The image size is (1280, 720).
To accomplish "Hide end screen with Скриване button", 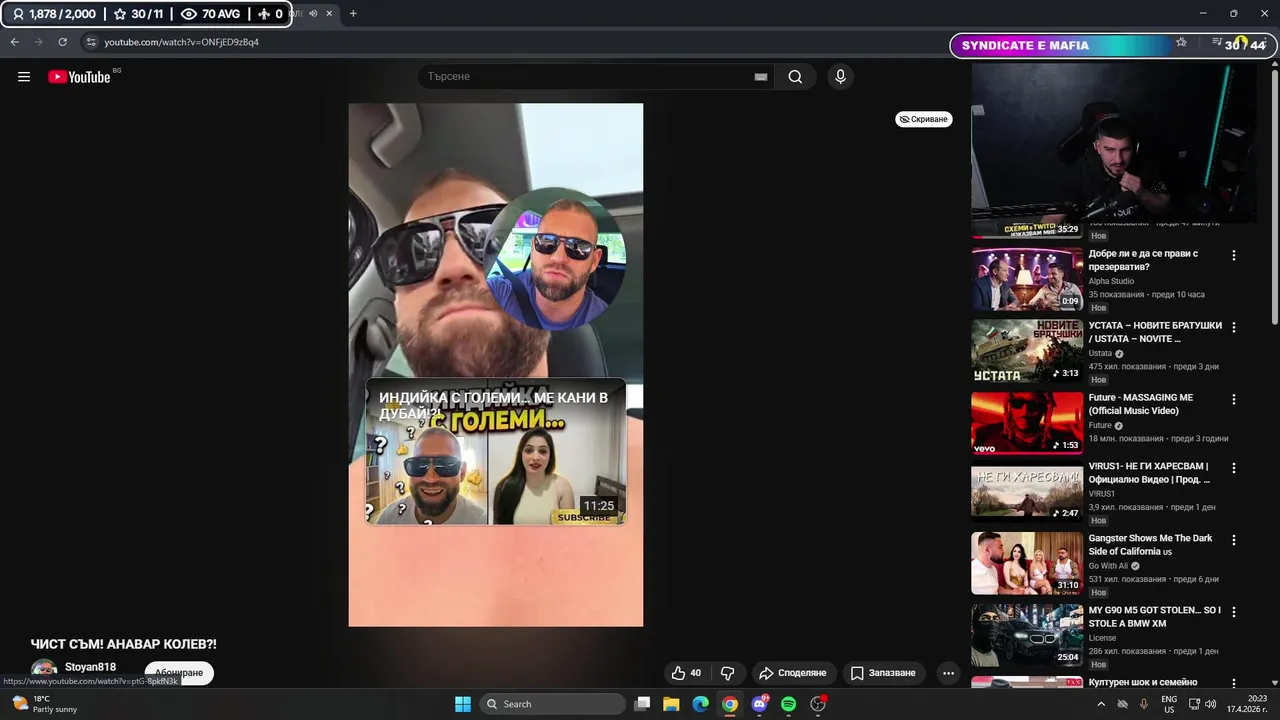I will click(923, 119).
